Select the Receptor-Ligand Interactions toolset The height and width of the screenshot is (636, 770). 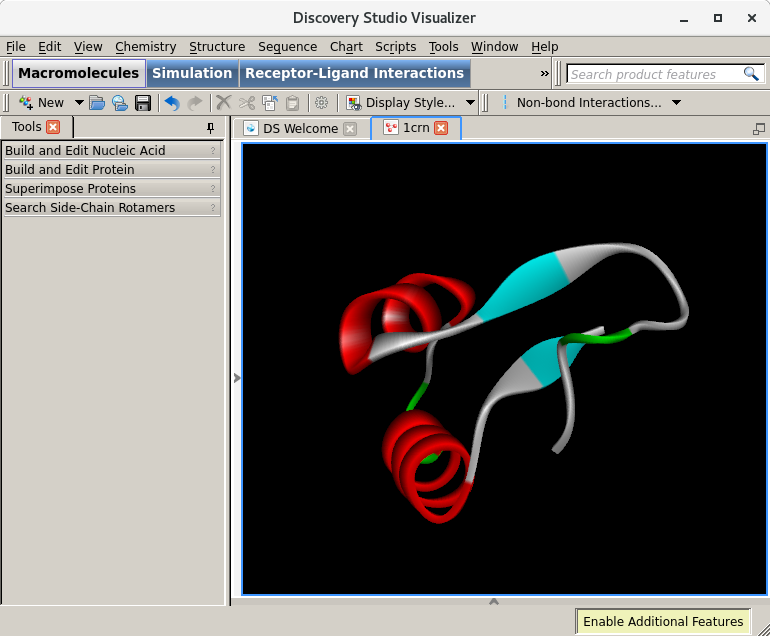354,73
